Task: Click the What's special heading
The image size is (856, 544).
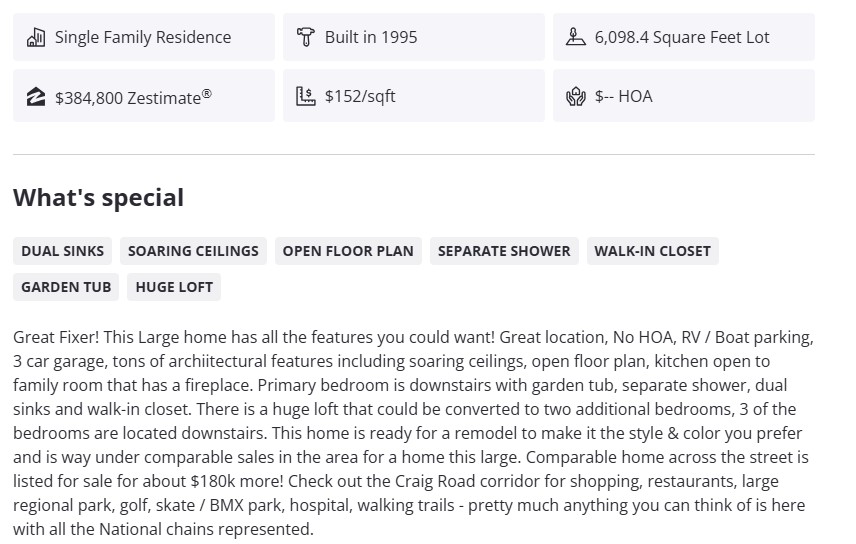Action: click(x=98, y=198)
